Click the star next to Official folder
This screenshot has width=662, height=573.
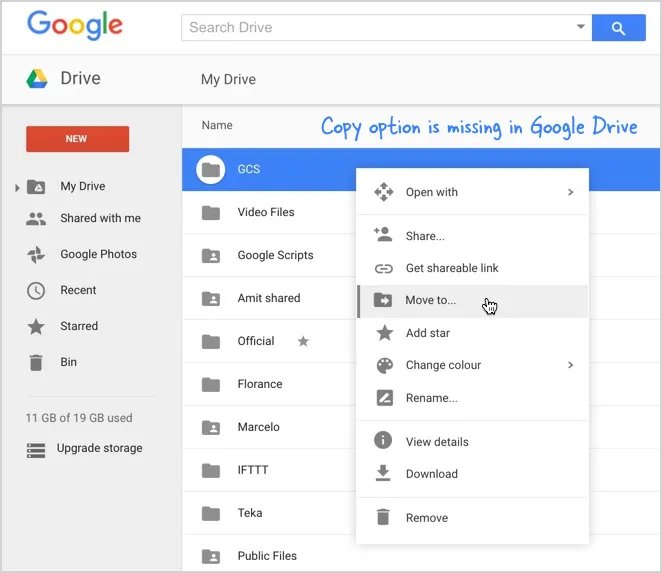303,341
